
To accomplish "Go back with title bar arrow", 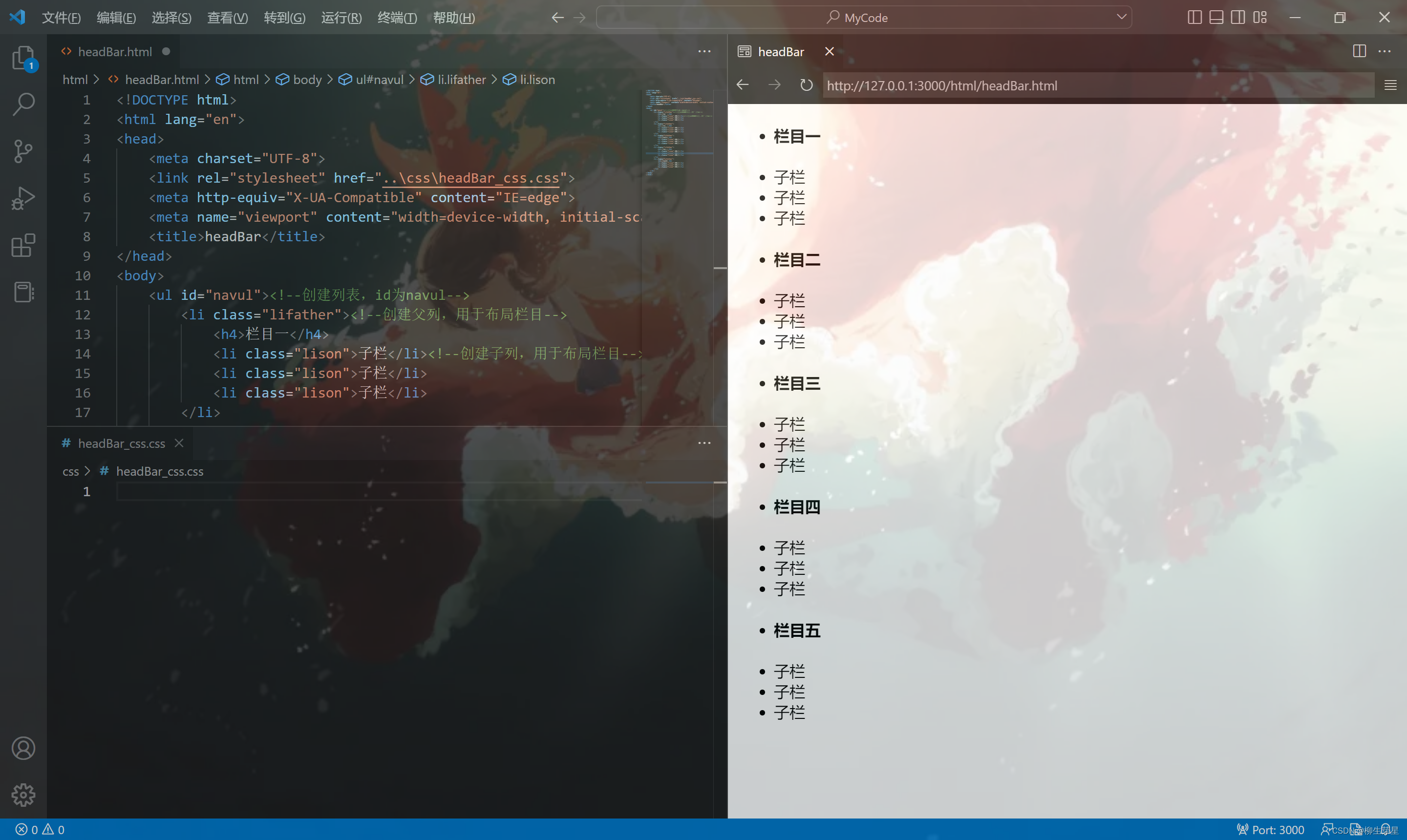I will pyautogui.click(x=558, y=18).
